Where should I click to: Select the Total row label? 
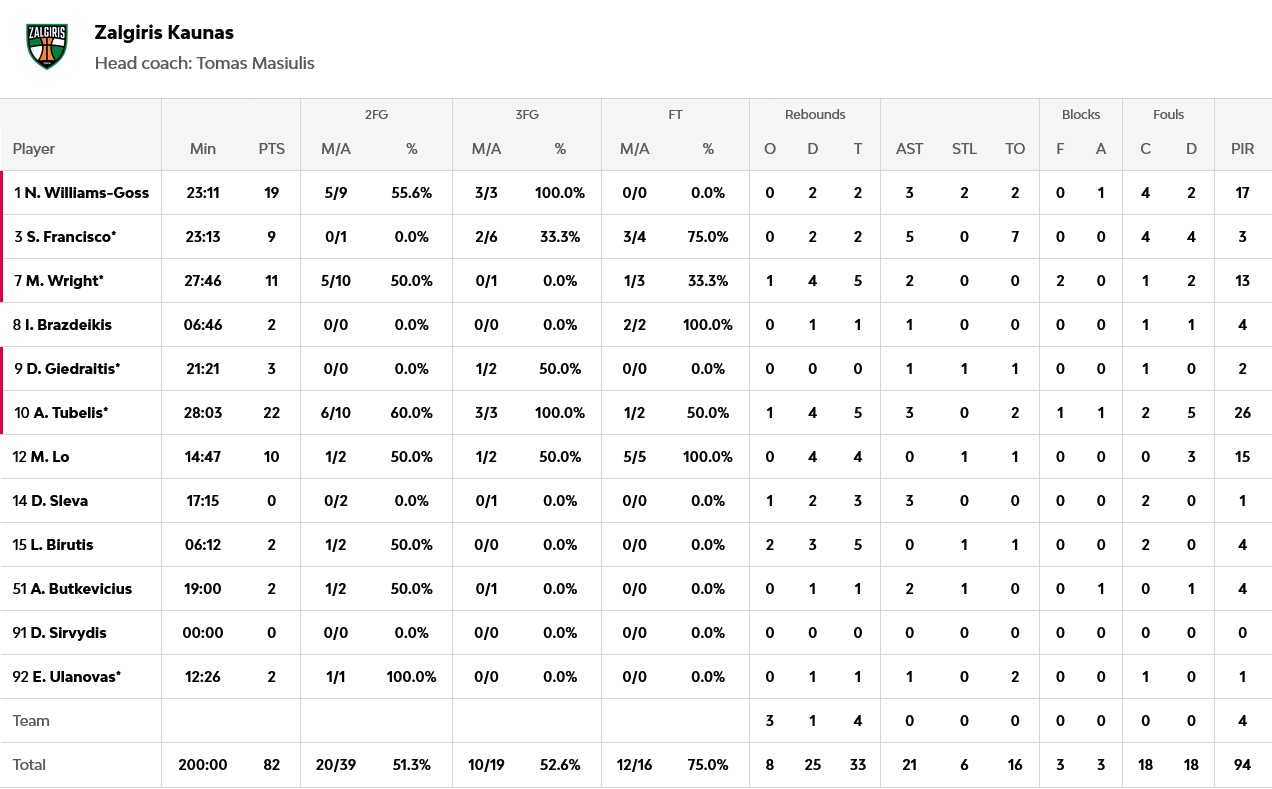(29, 765)
